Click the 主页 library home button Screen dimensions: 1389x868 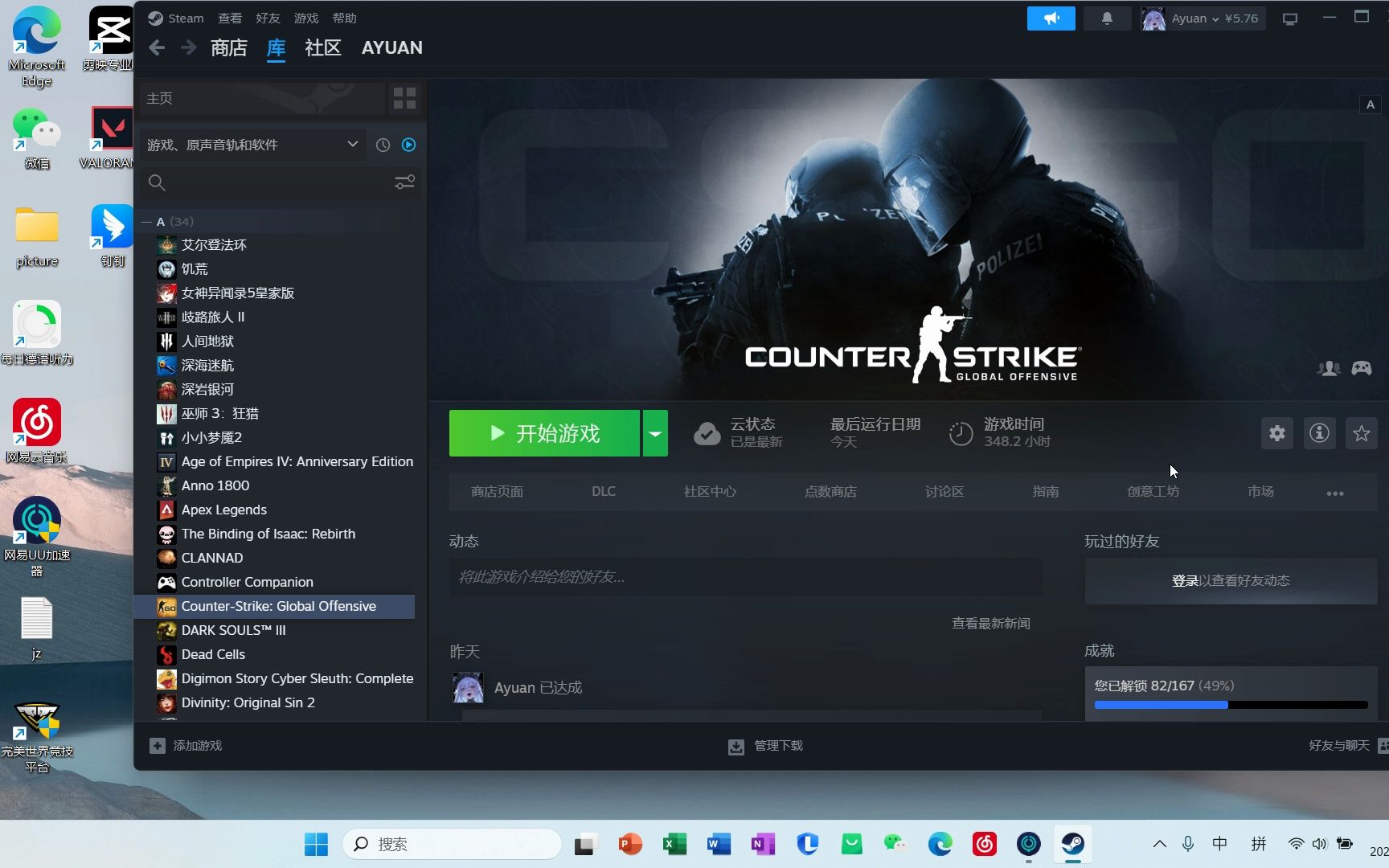point(262,98)
